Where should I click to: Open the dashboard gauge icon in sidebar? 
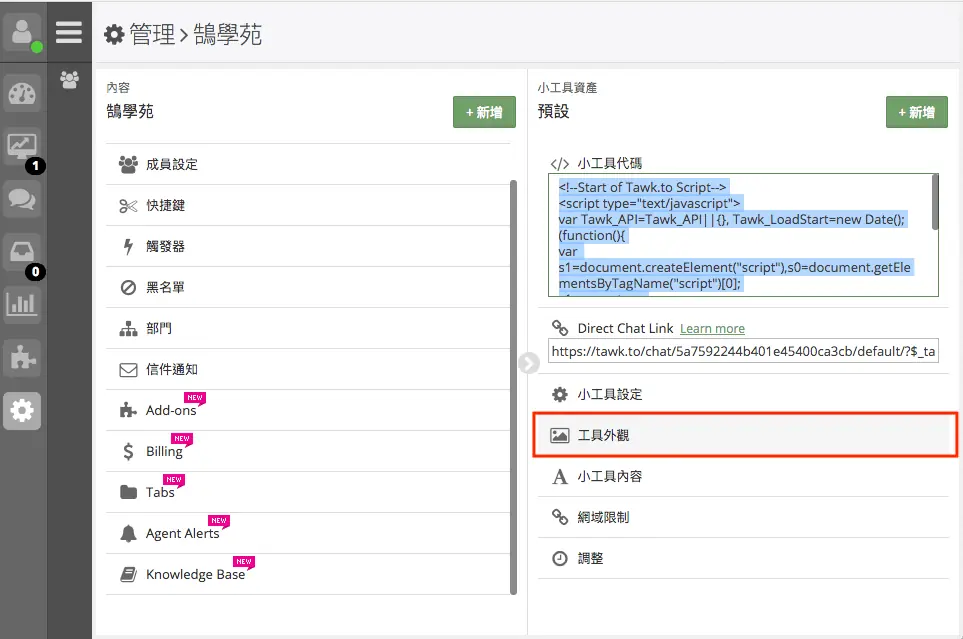click(22, 93)
